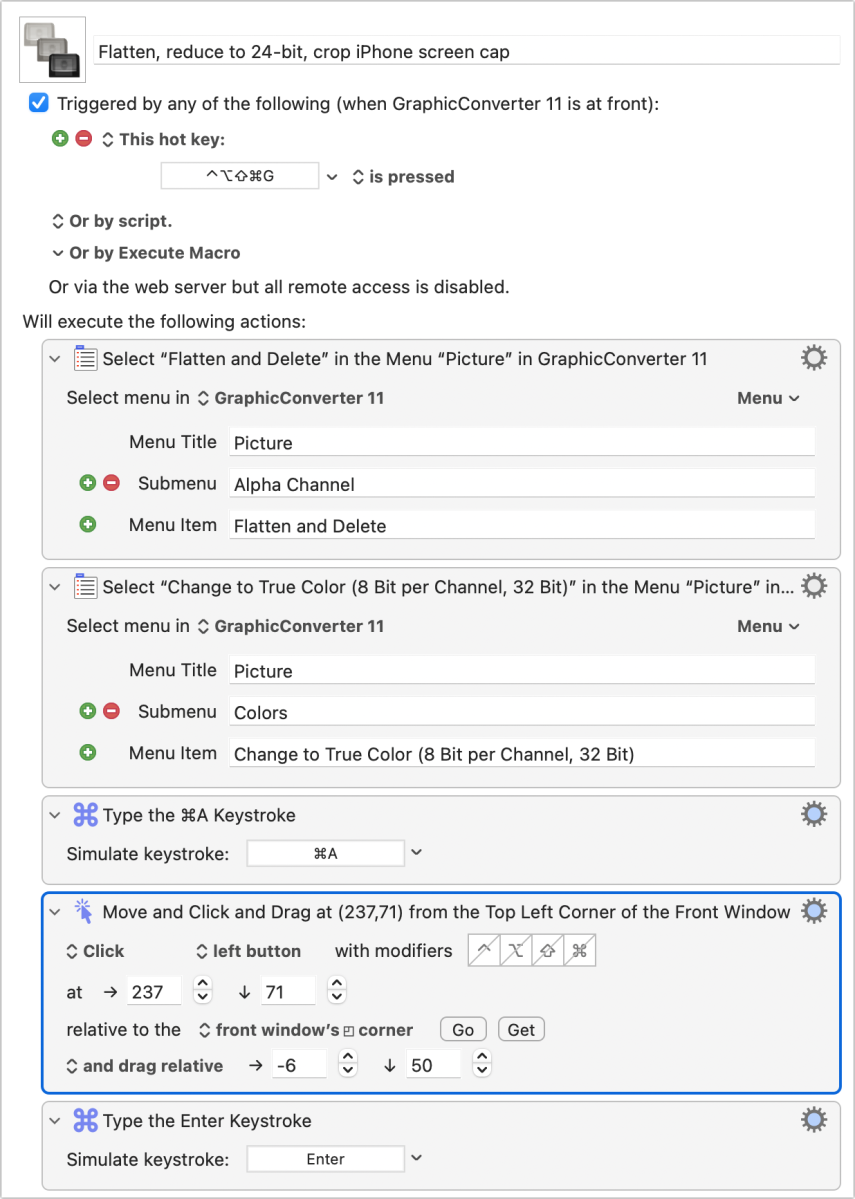The width and height of the screenshot is (855, 1199).
Task: Open the dropdown arrow next to the ^⌥⇧⌘G hot key
Action: 332,177
